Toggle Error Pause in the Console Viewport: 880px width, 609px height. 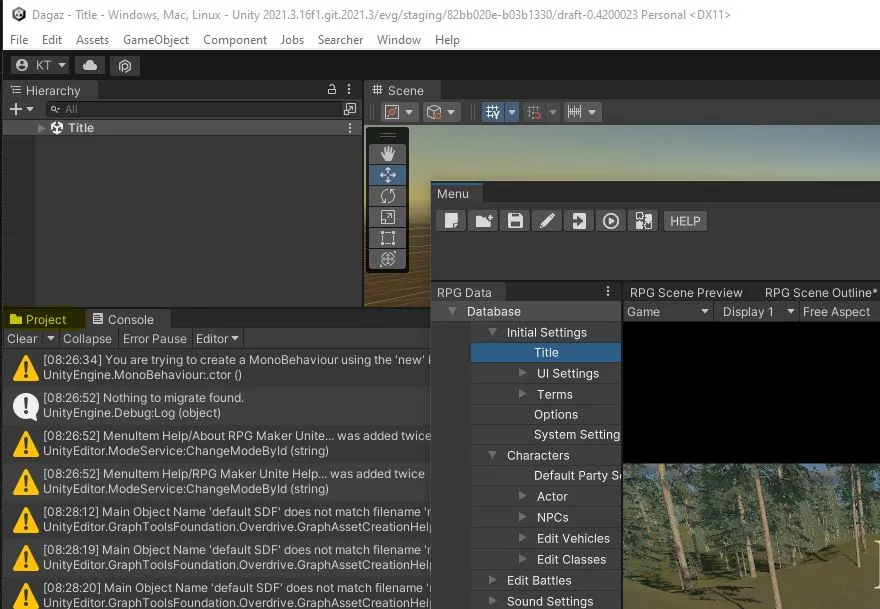coord(154,339)
